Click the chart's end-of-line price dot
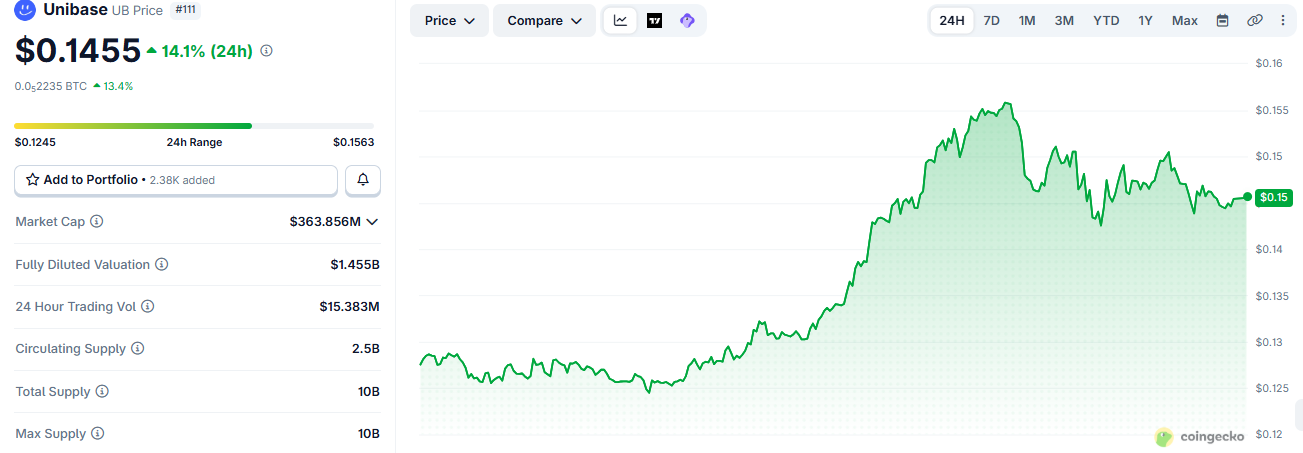The image size is (1303, 453). coord(1247,197)
